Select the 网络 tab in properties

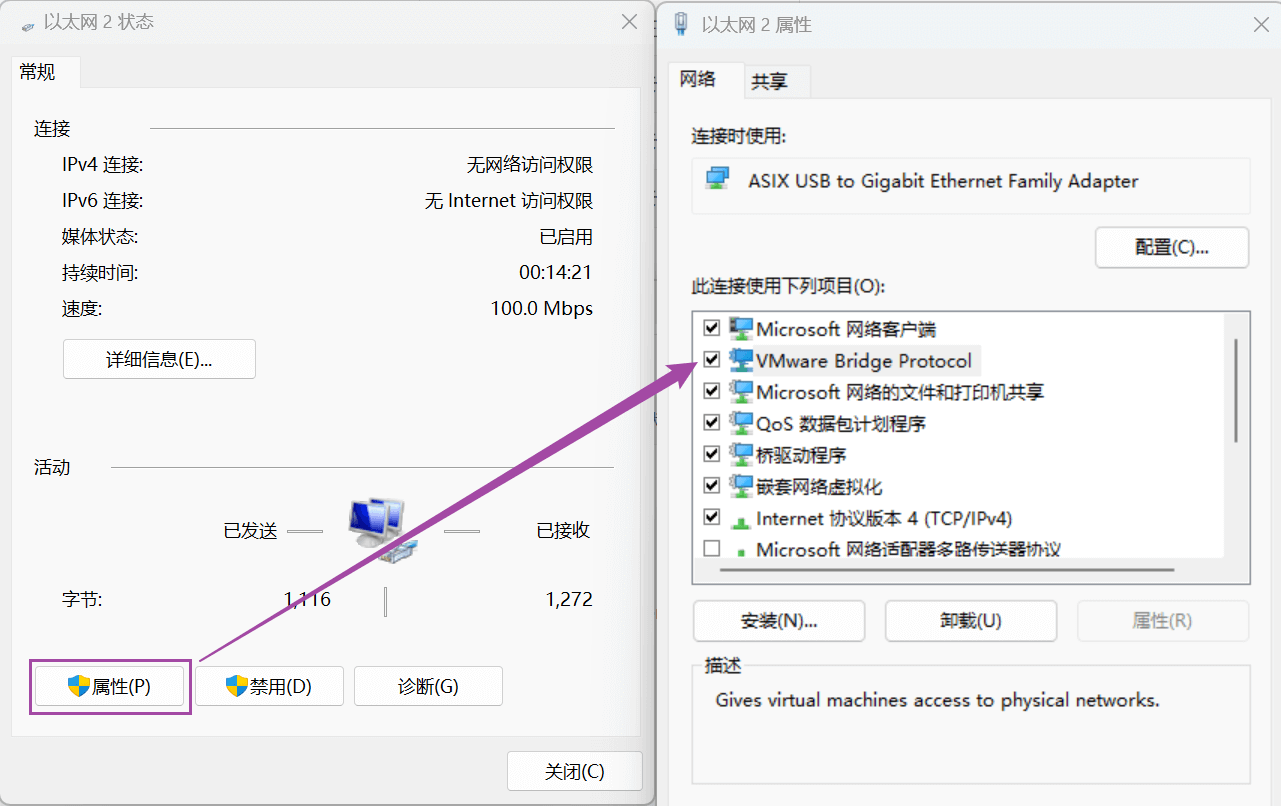click(x=698, y=80)
